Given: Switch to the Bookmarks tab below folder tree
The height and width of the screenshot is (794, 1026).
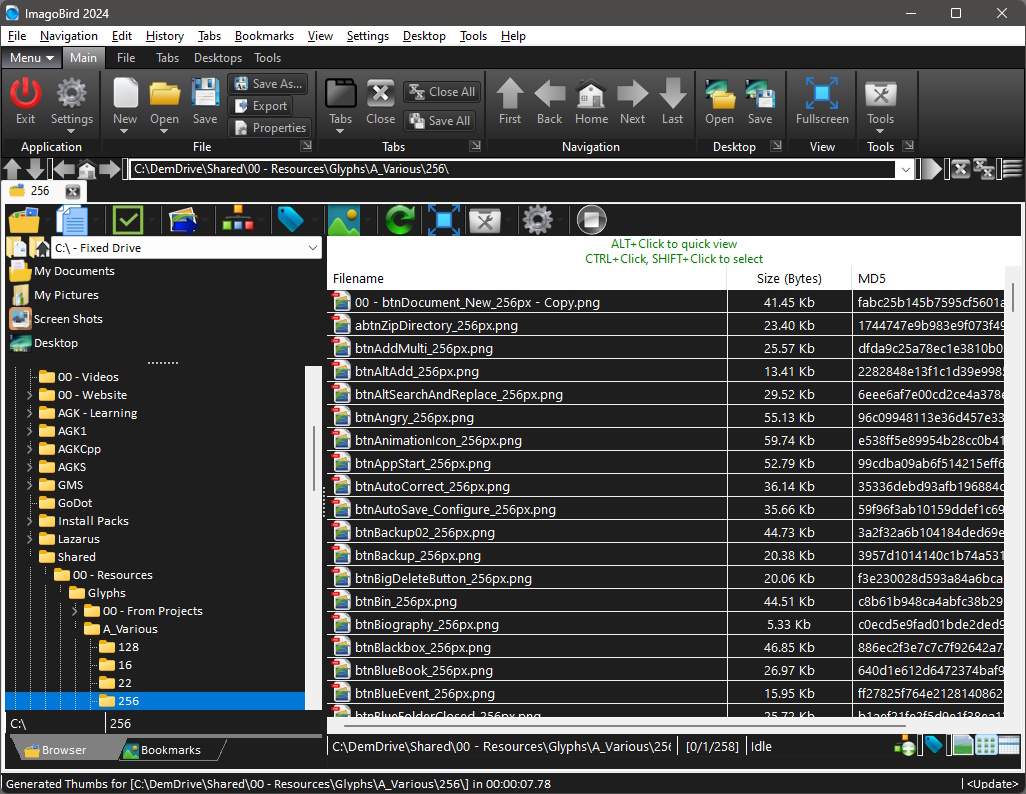Looking at the screenshot, I should [171, 750].
